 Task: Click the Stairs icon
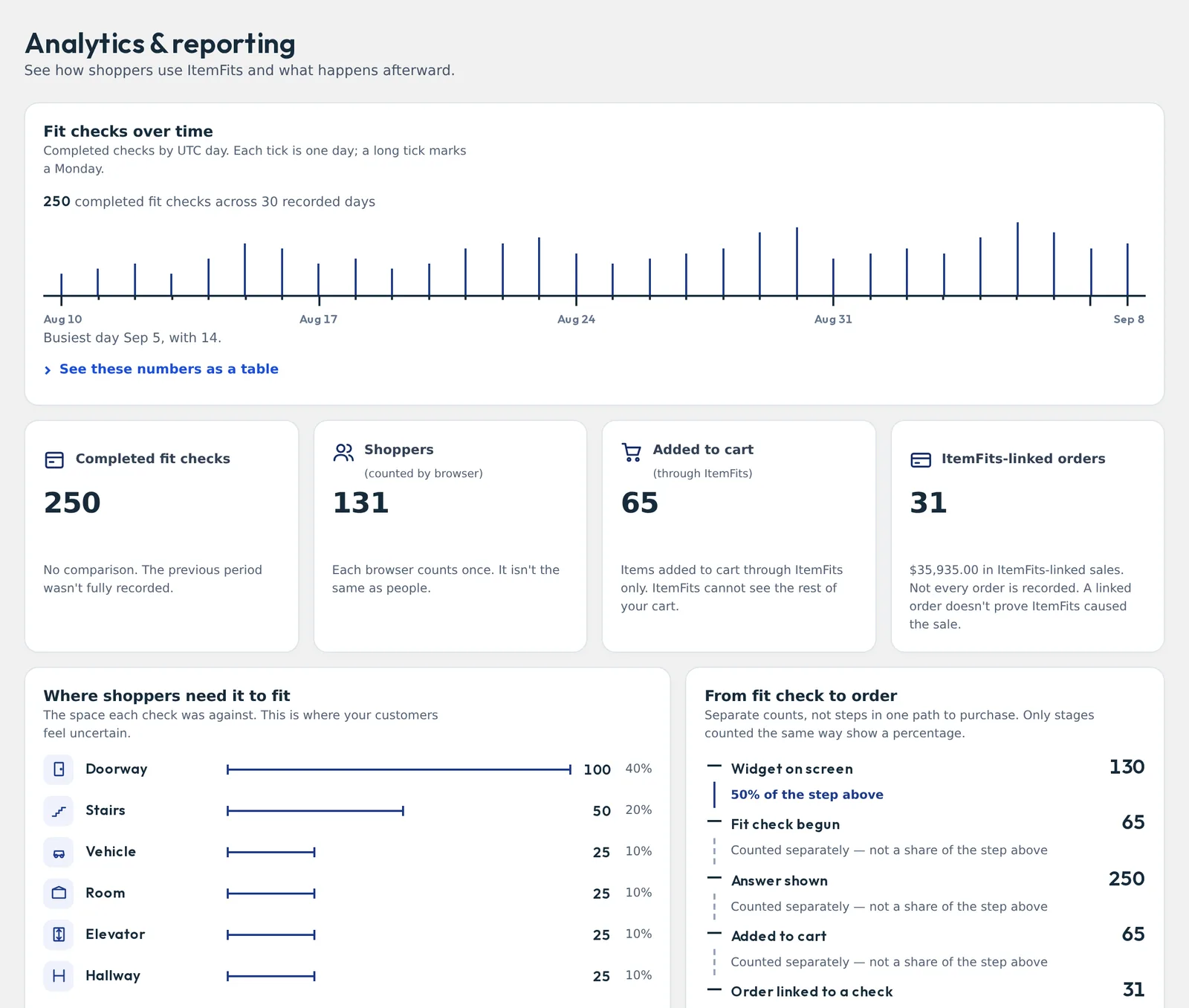click(59, 811)
